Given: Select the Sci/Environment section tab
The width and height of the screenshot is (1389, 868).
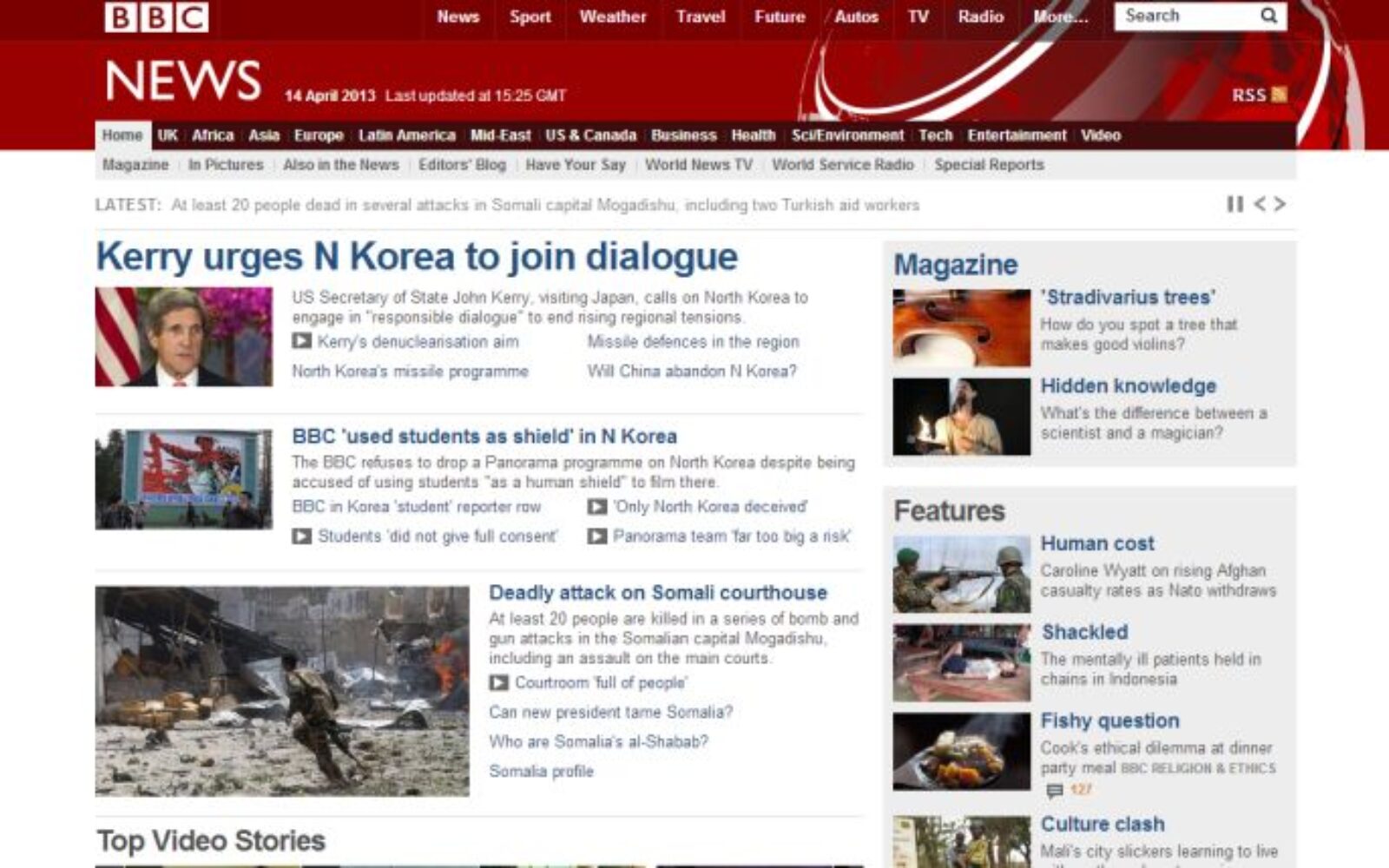Looking at the screenshot, I should coord(846,135).
